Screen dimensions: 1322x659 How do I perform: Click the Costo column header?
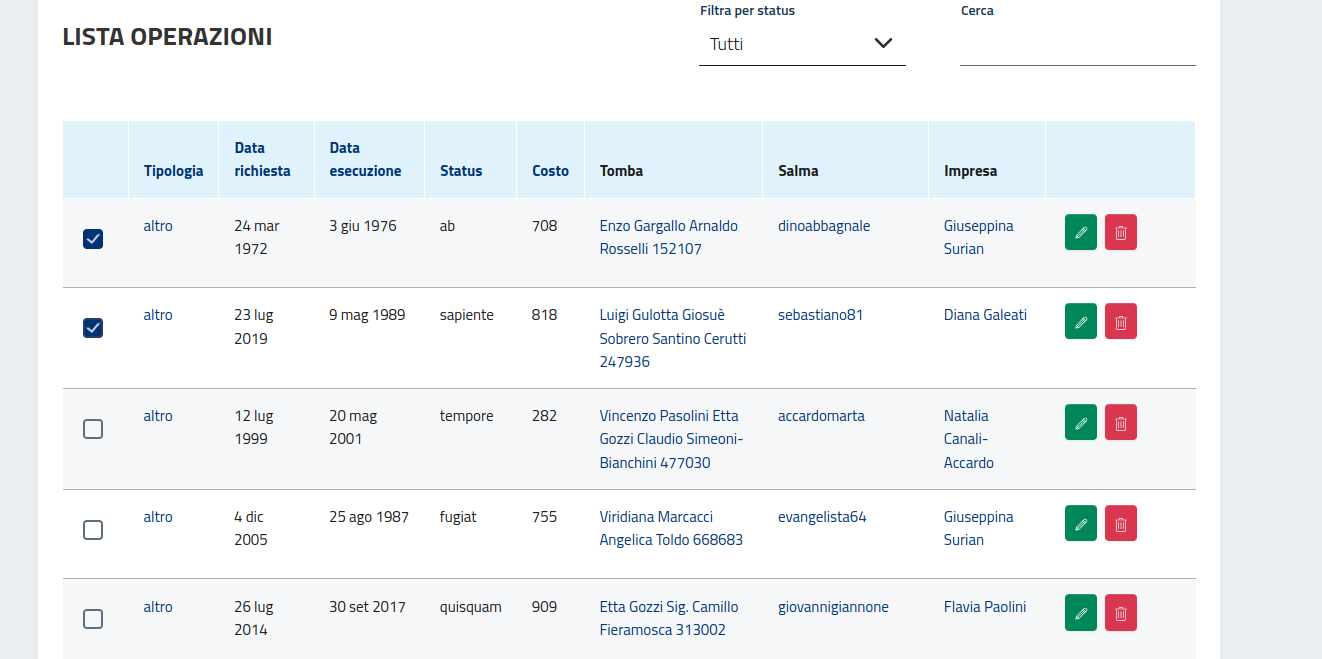click(550, 171)
